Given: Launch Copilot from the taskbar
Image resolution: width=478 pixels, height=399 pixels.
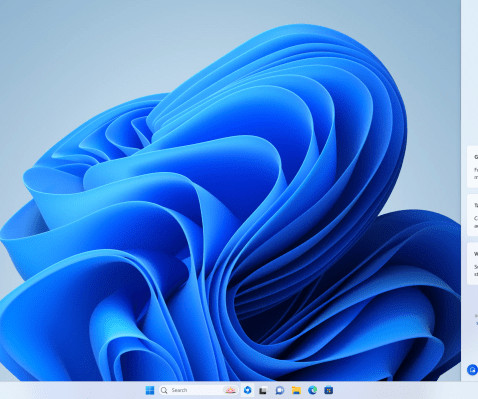Looking at the screenshot, I should click(x=247, y=390).
